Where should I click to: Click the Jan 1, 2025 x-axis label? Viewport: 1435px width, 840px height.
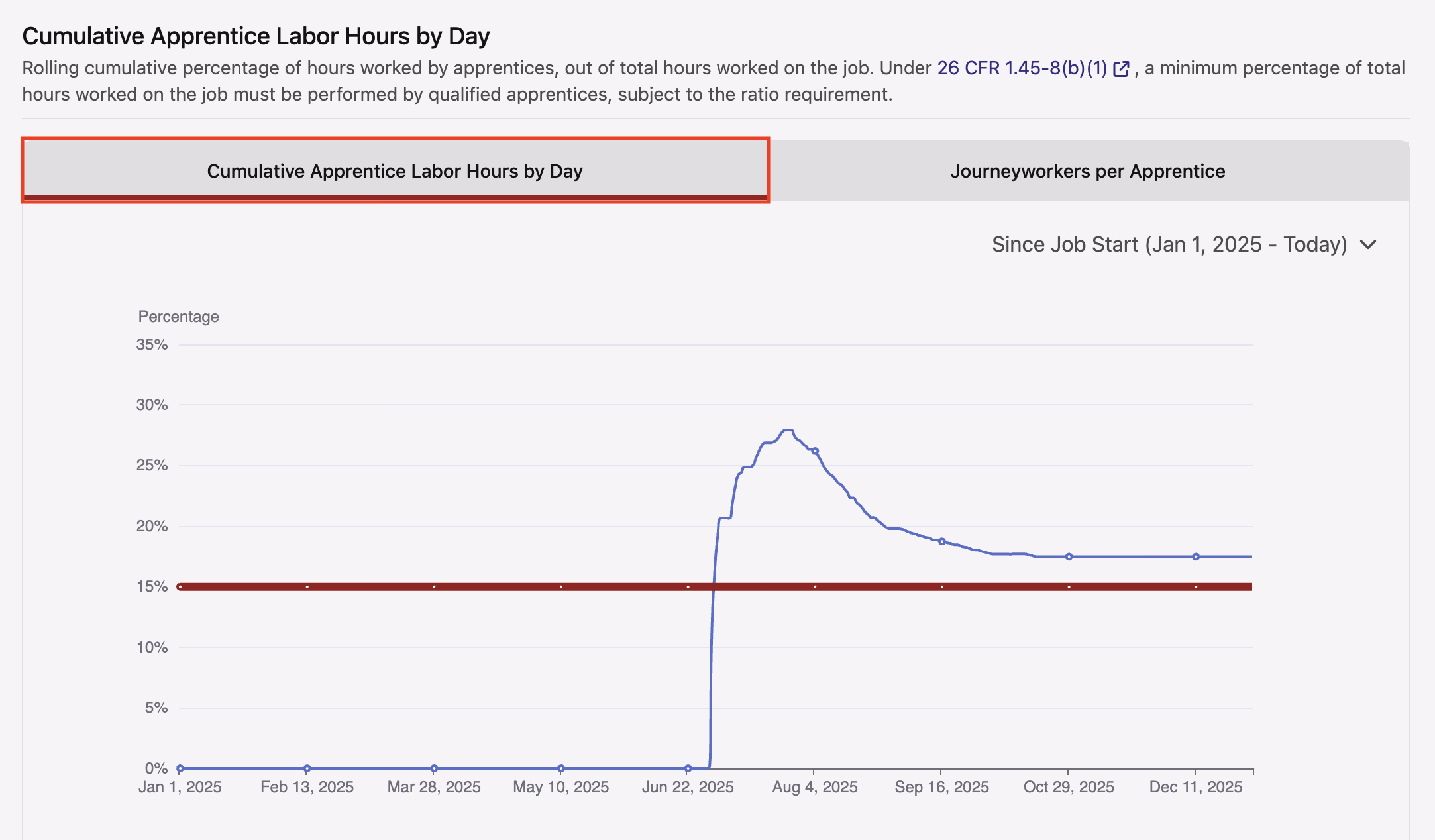click(180, 787)
